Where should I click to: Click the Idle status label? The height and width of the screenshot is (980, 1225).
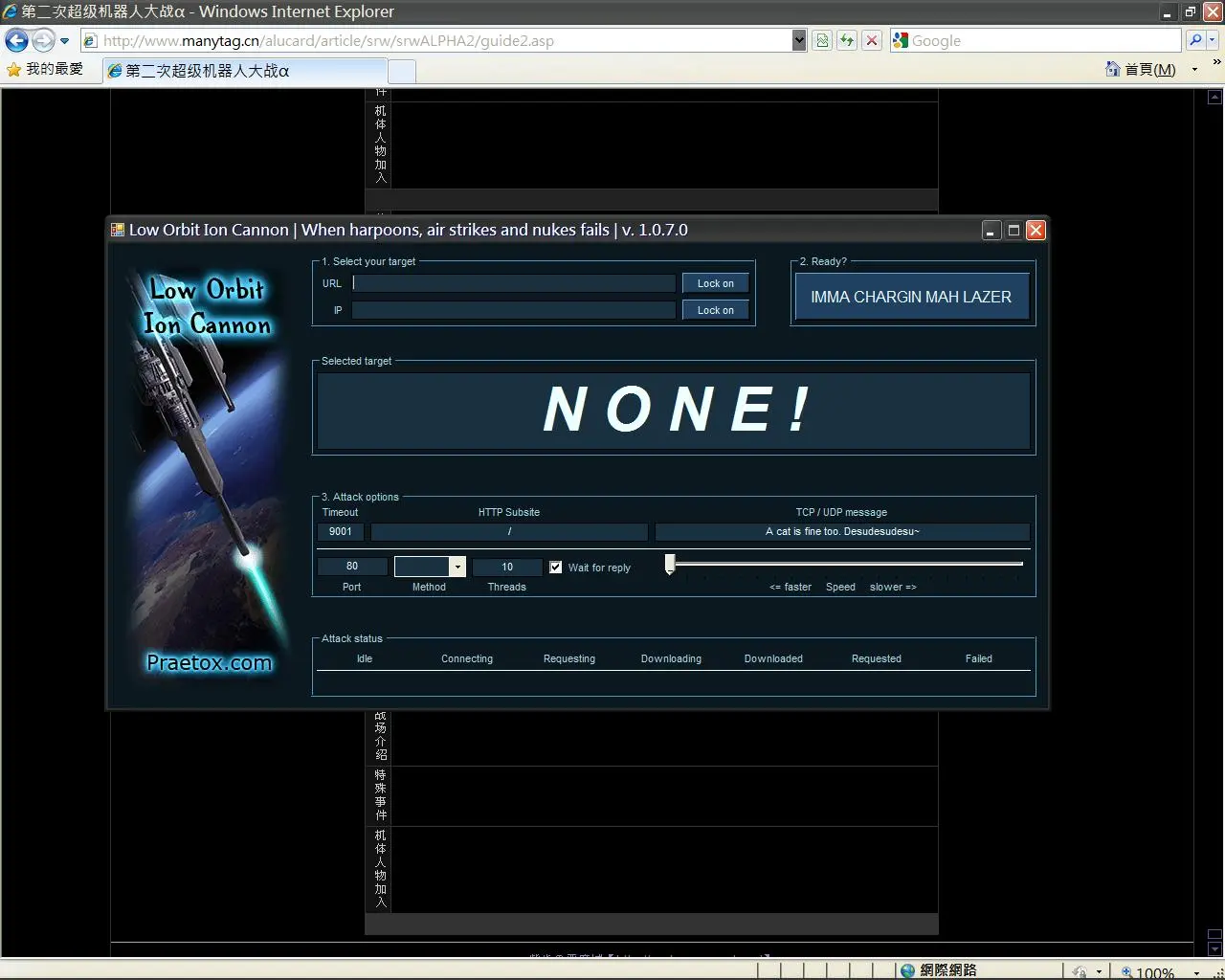coord(365,658)
